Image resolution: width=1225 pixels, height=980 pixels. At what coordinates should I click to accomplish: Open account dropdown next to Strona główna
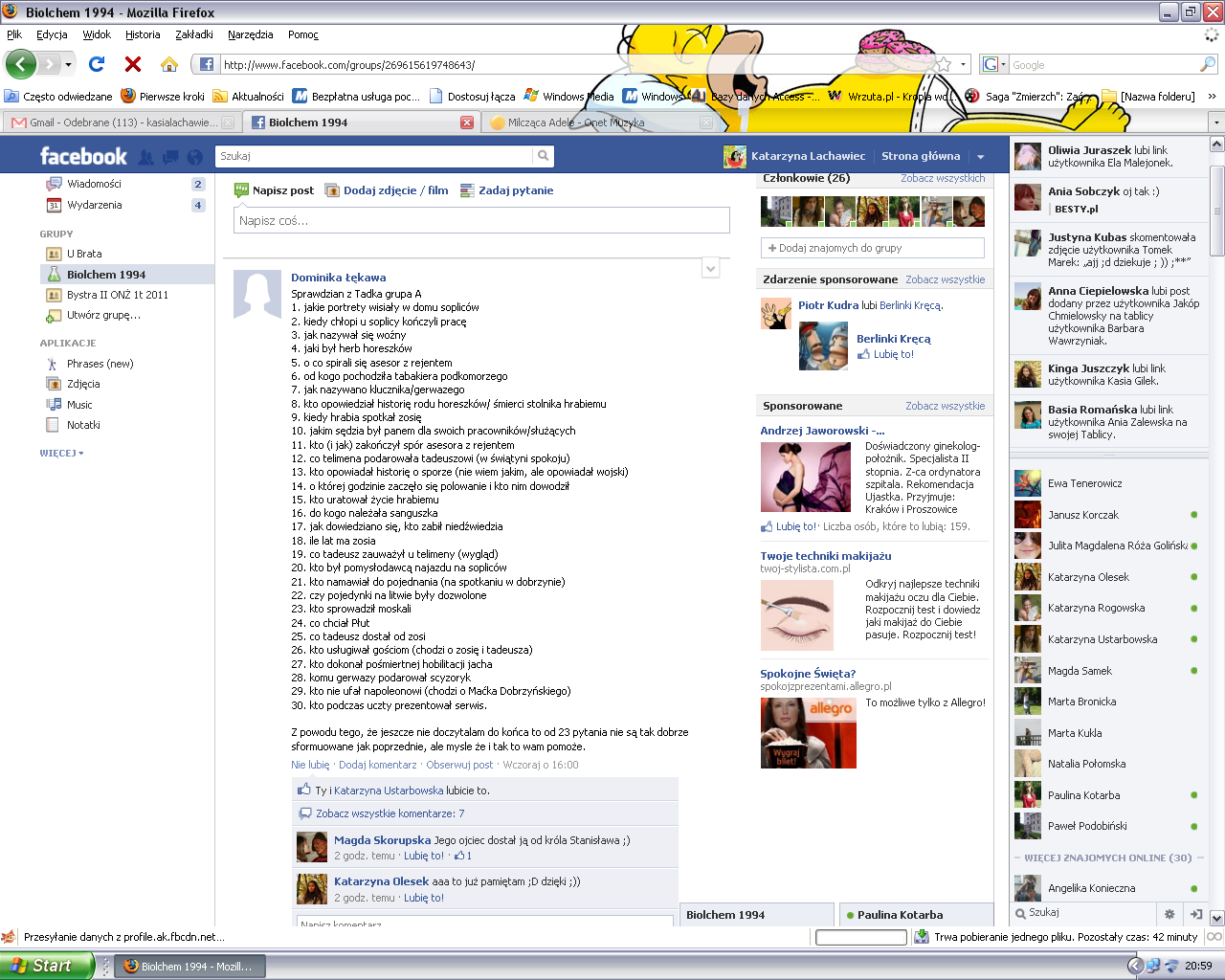[980, 157]
